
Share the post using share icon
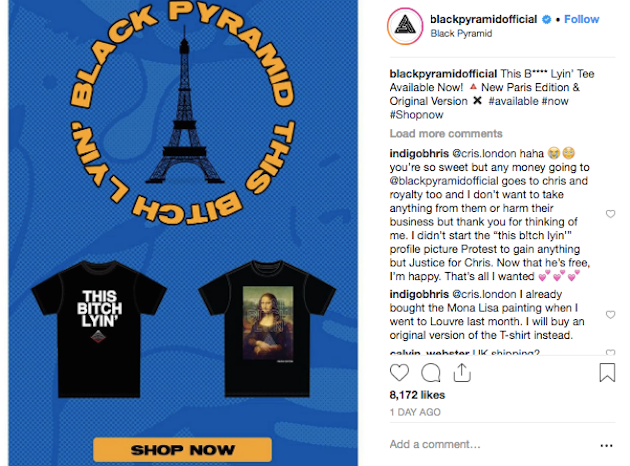point(462,372)
